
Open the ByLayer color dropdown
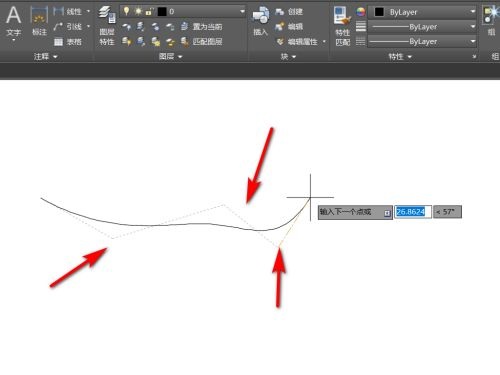pyautogui.click(x=473, y=12)
